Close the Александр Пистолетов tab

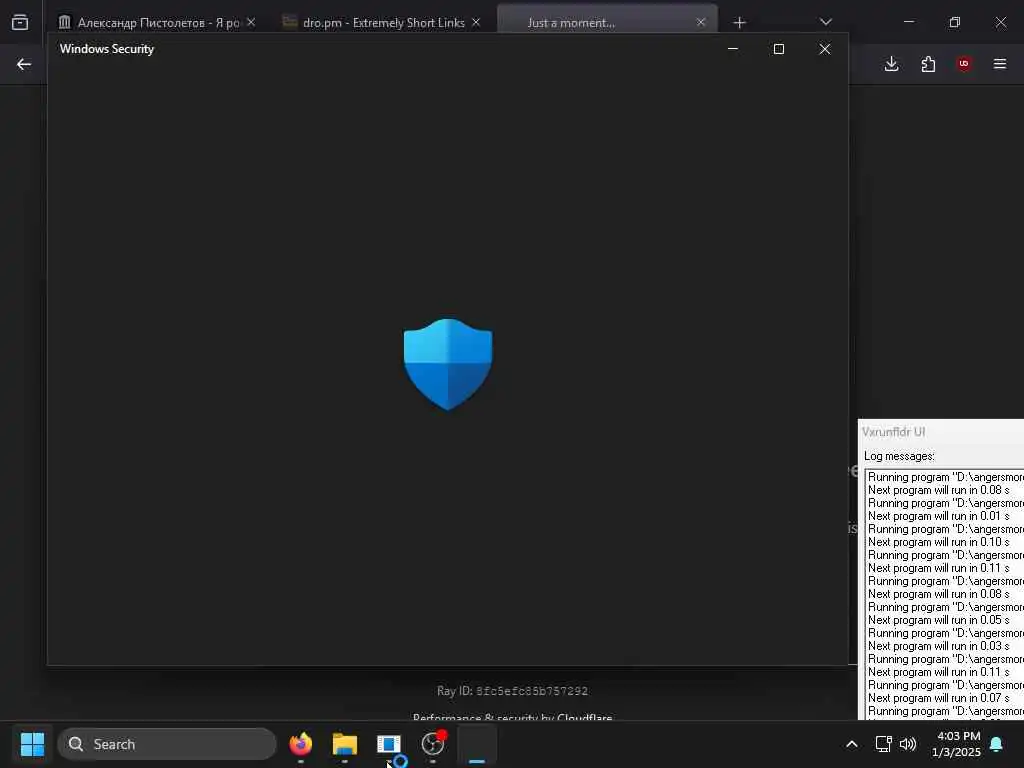(x=251, y=22)
